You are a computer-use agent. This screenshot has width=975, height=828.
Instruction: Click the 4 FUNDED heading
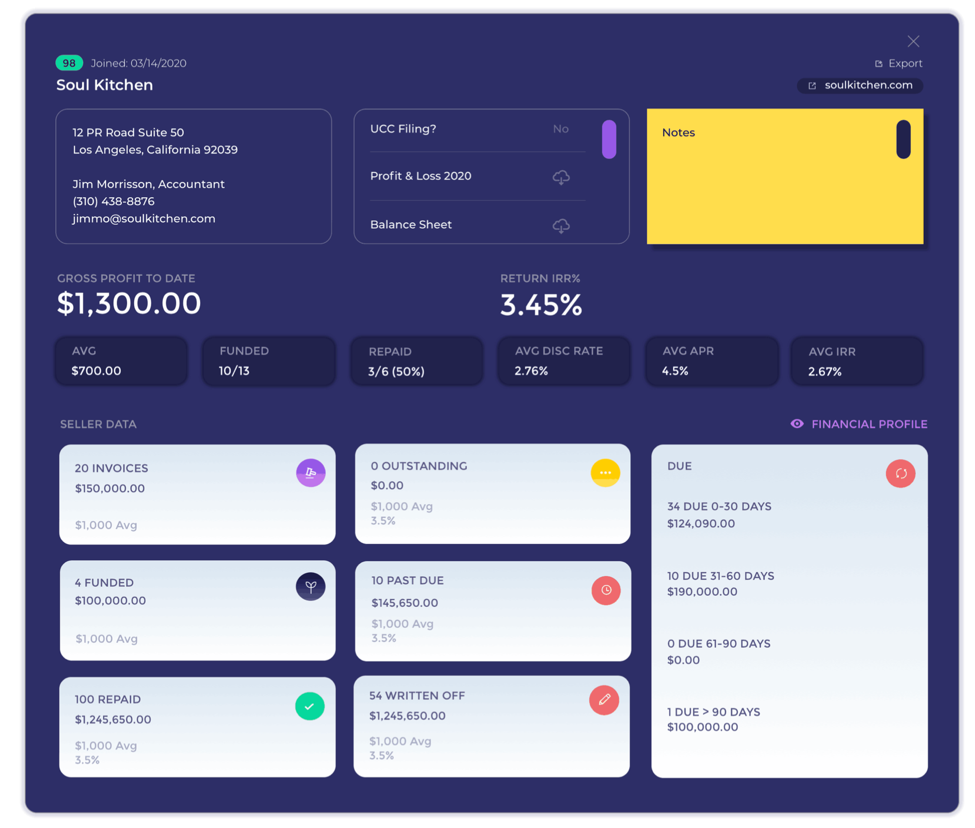point(104,582)
